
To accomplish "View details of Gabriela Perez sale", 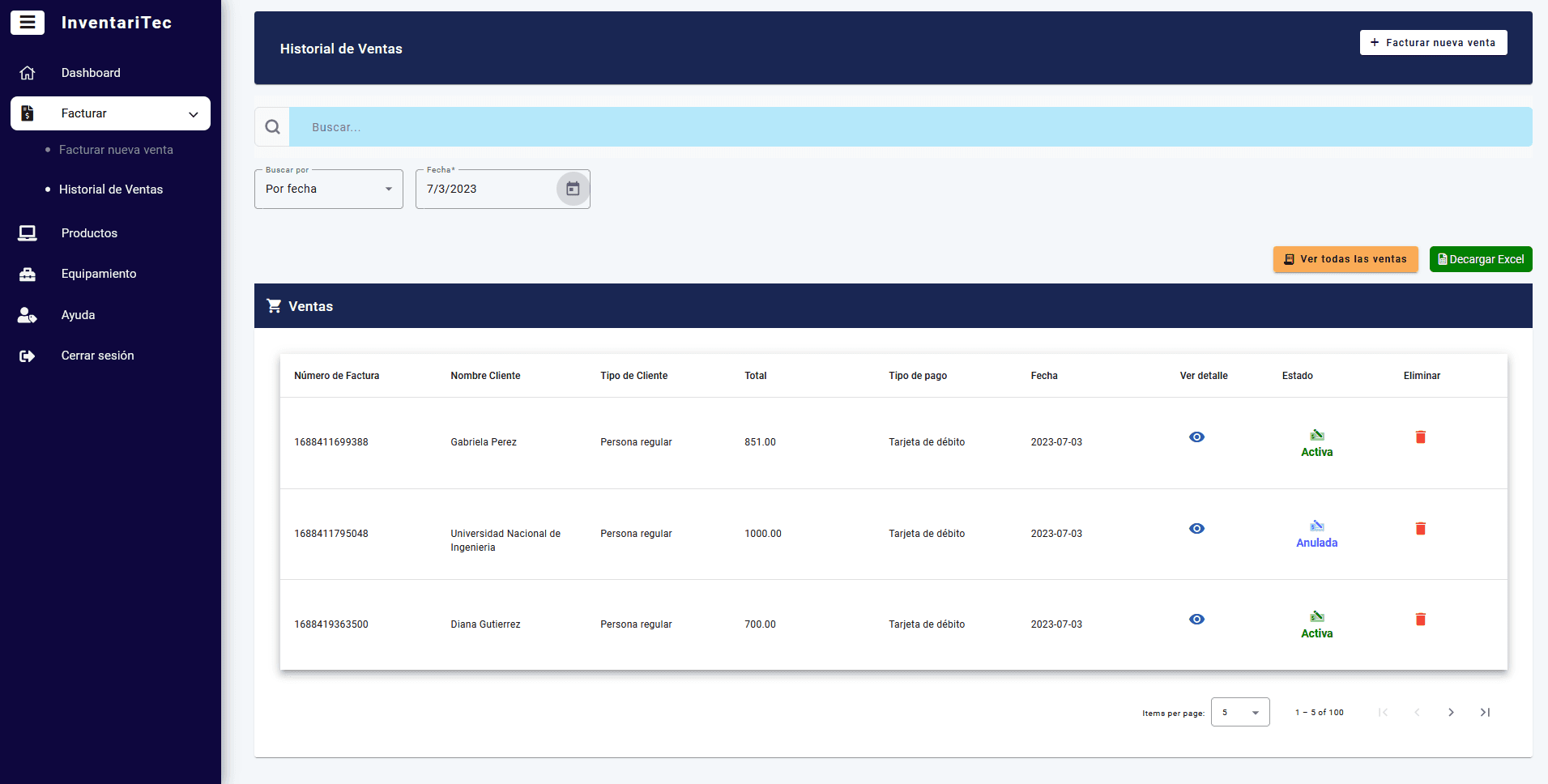I will pos(1196,437).
